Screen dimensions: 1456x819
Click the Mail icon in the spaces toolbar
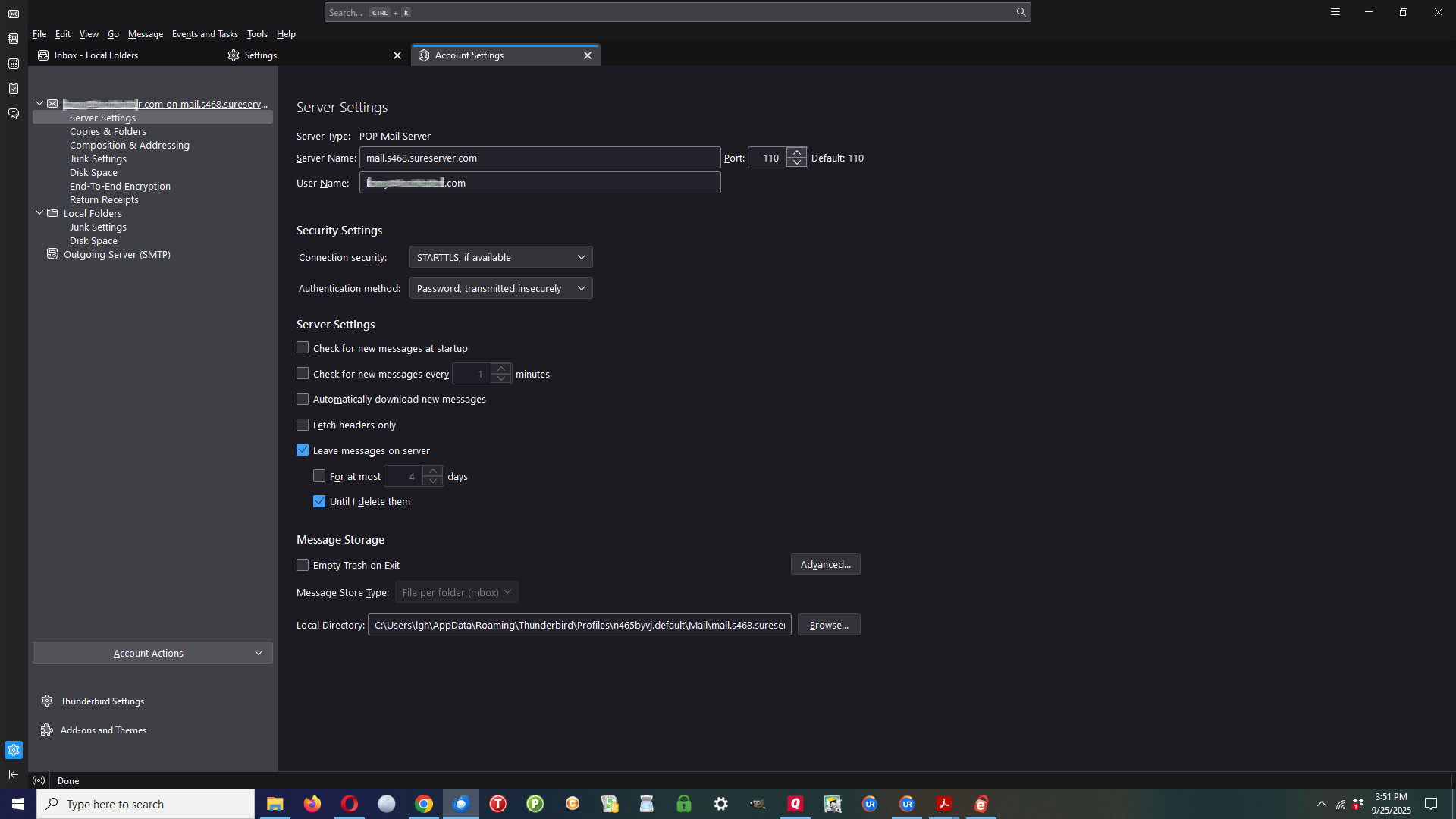(x=14, y=14)
